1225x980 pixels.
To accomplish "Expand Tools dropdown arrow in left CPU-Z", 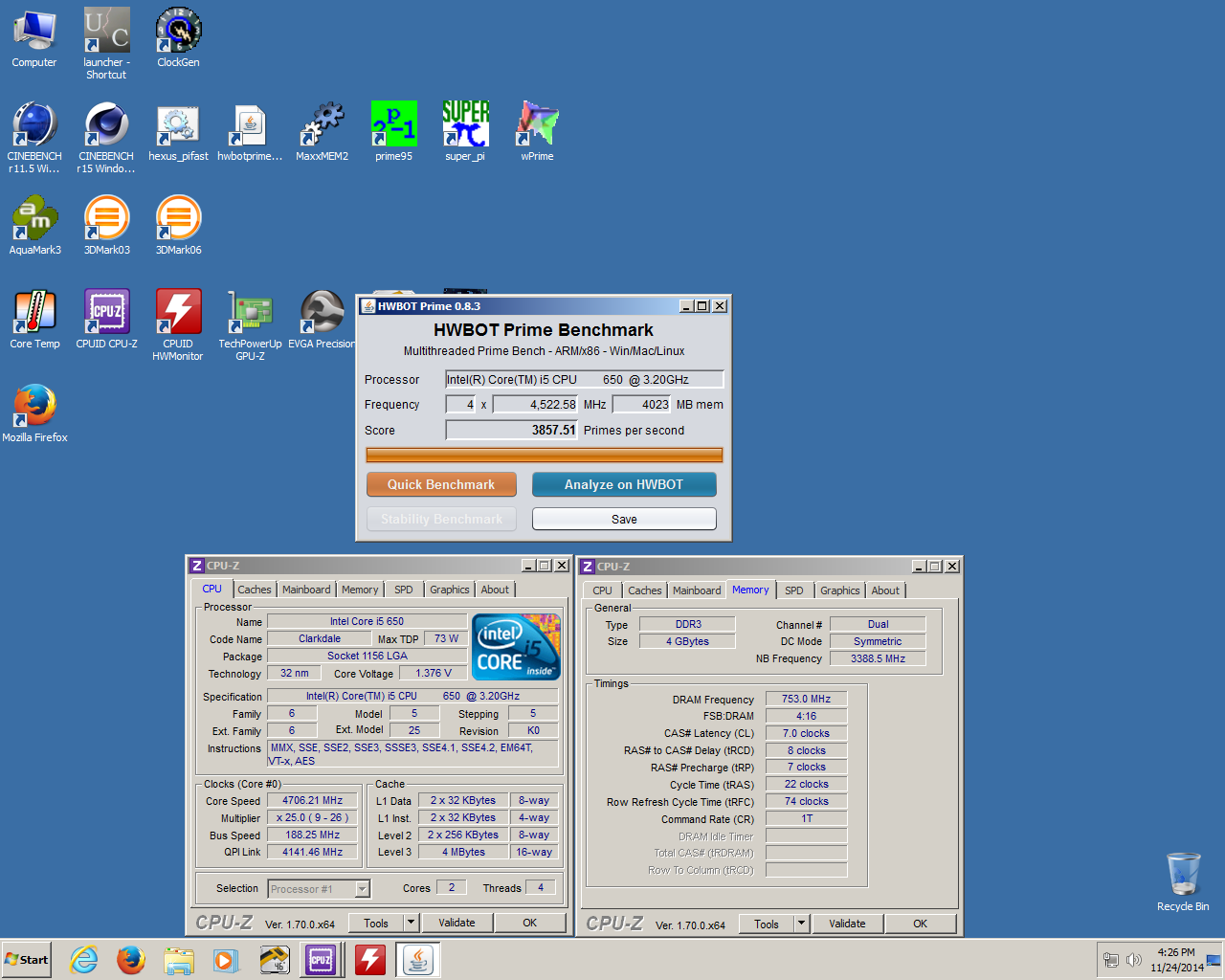I will pos(412,923).
